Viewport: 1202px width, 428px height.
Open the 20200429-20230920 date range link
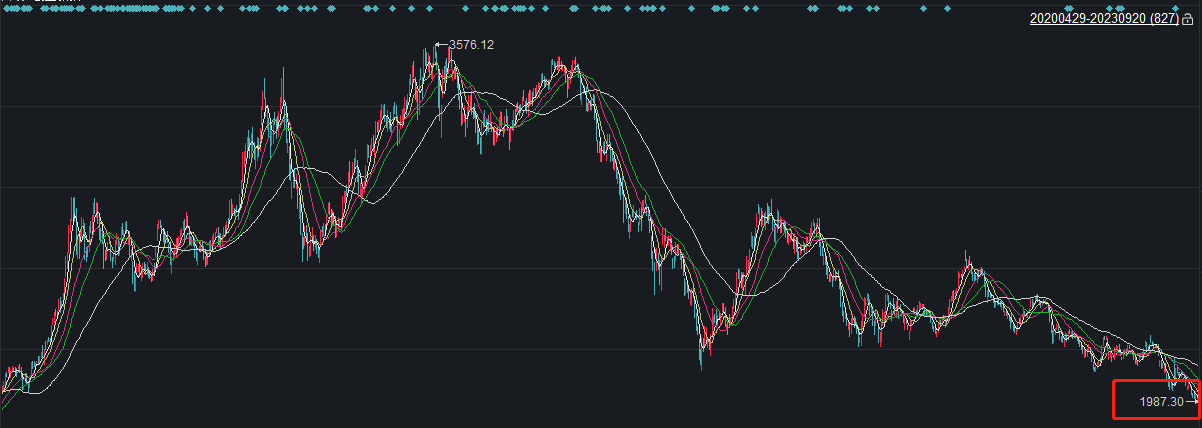click(1088, 18)
